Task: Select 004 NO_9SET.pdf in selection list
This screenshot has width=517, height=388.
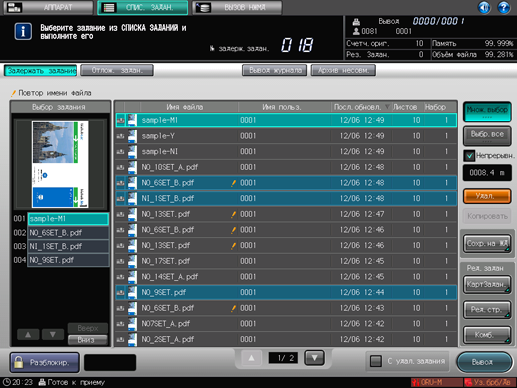Action: (x=68, y=260)
